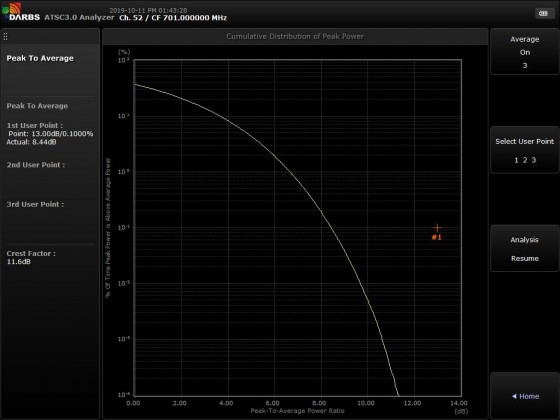560x420 pixels.
Task: Click the Cumulative Distribution of Peak Power title
Action: click(x=295, y=36)
